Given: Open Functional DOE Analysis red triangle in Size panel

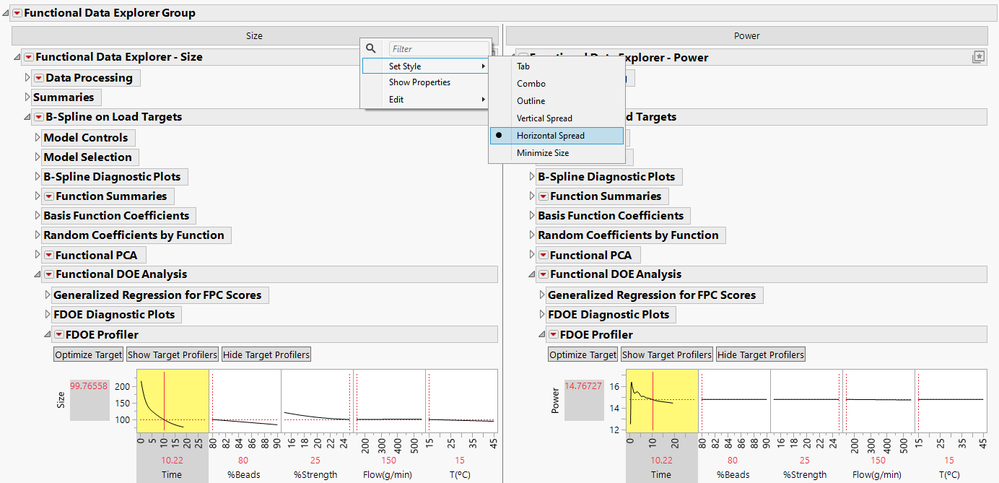Looking at the screenshot, I should click(48, 274).
